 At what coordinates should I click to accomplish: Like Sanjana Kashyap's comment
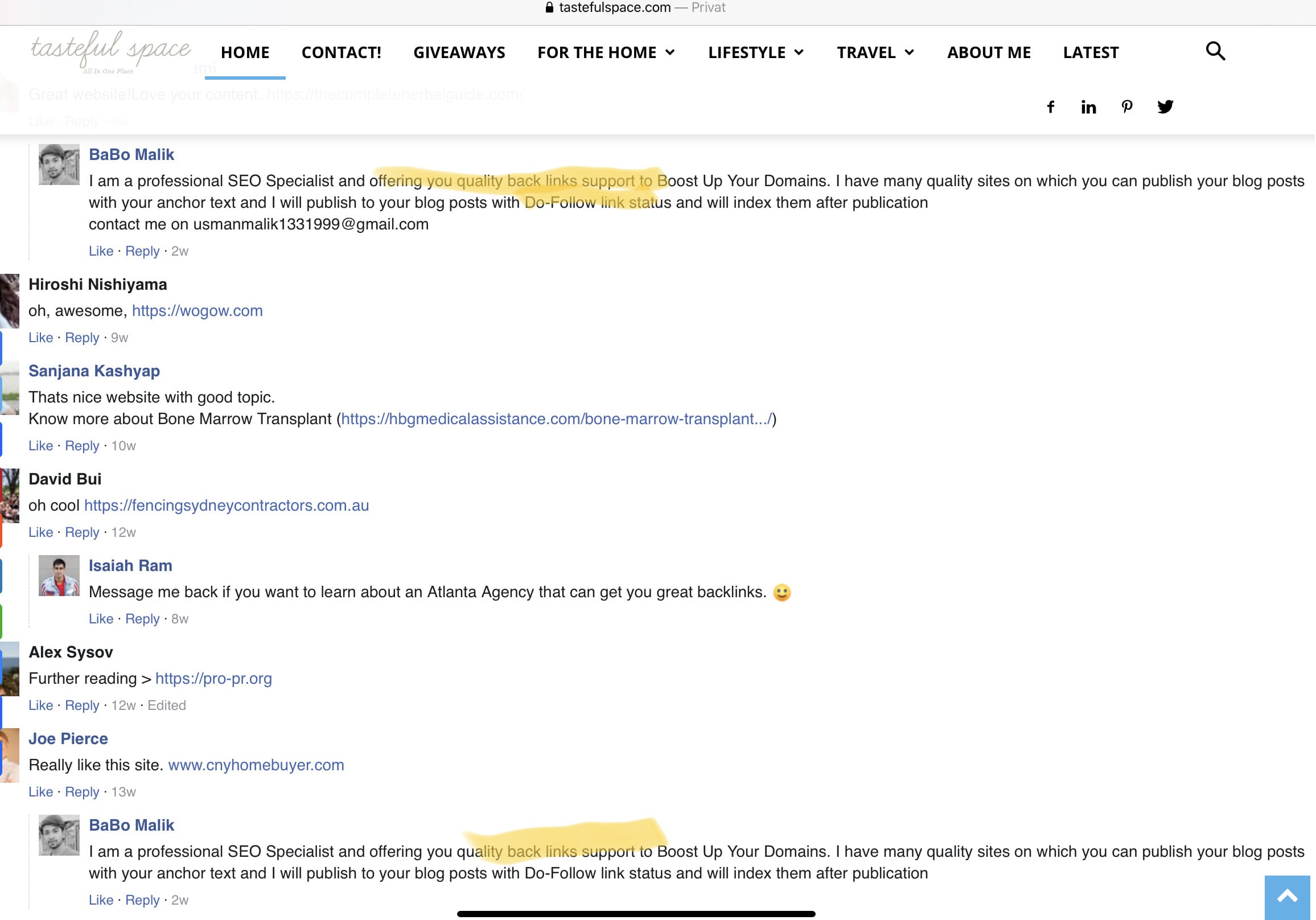point(40,446)
